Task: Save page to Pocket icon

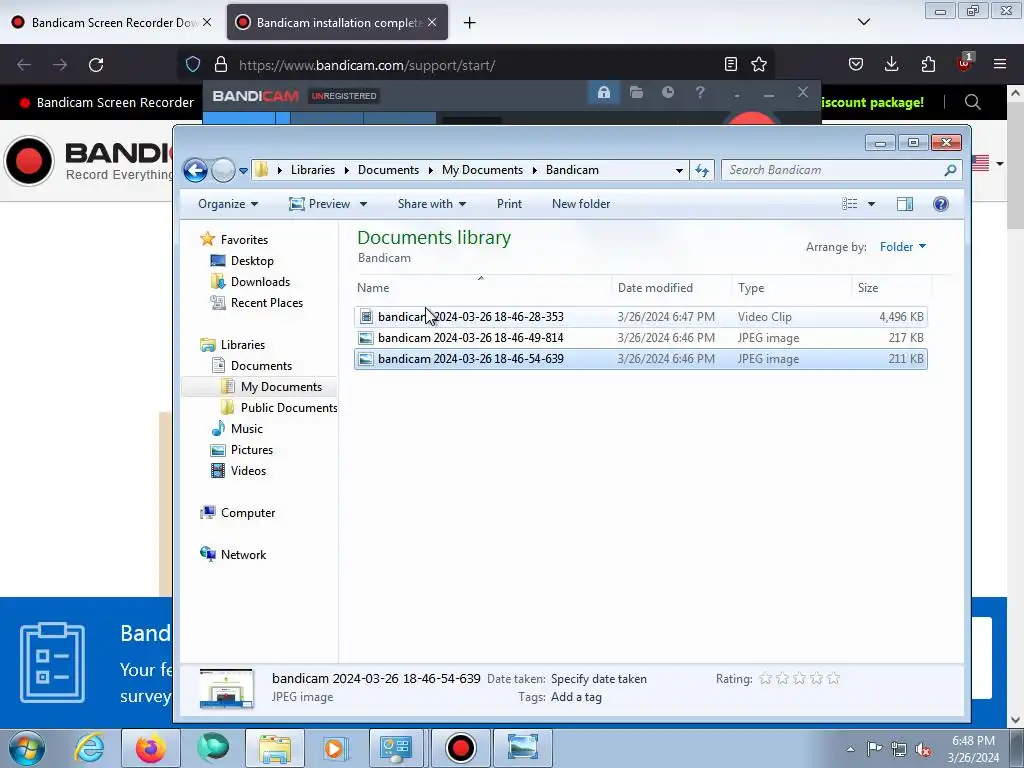Action: pyautogui.click(x=856, y=64)
